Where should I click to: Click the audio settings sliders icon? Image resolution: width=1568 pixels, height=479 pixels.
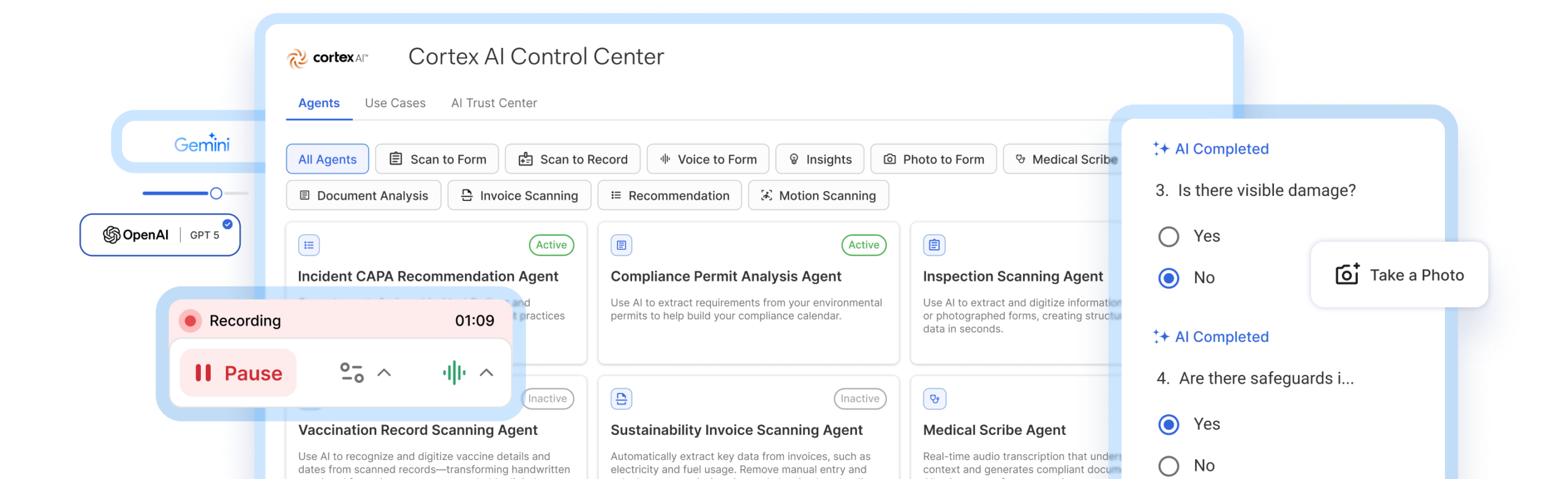(352, 373)
